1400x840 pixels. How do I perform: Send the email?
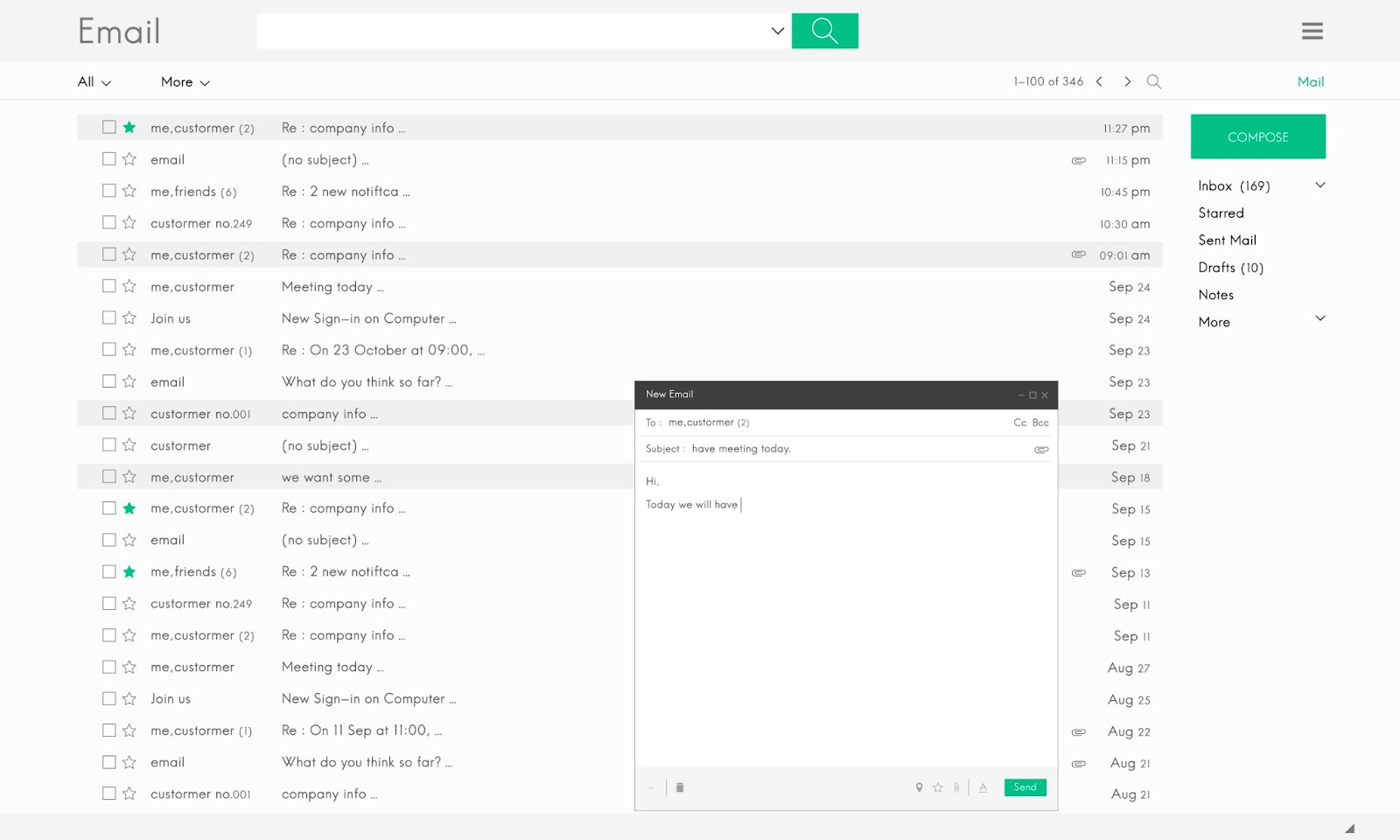pyautogui.click(x=1024, y=787)
